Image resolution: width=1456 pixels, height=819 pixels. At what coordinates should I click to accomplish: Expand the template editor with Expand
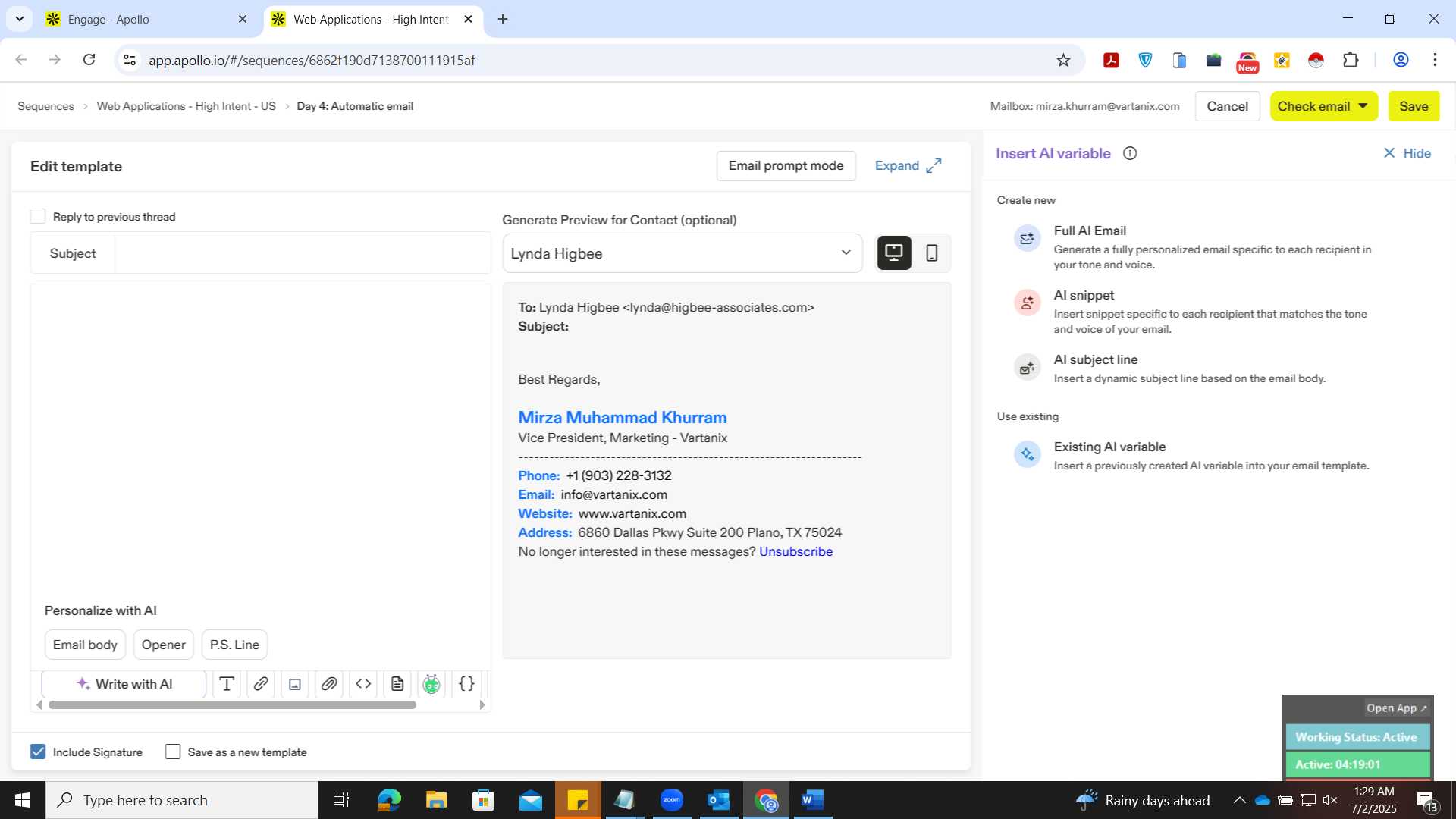[x=908, y=166]
